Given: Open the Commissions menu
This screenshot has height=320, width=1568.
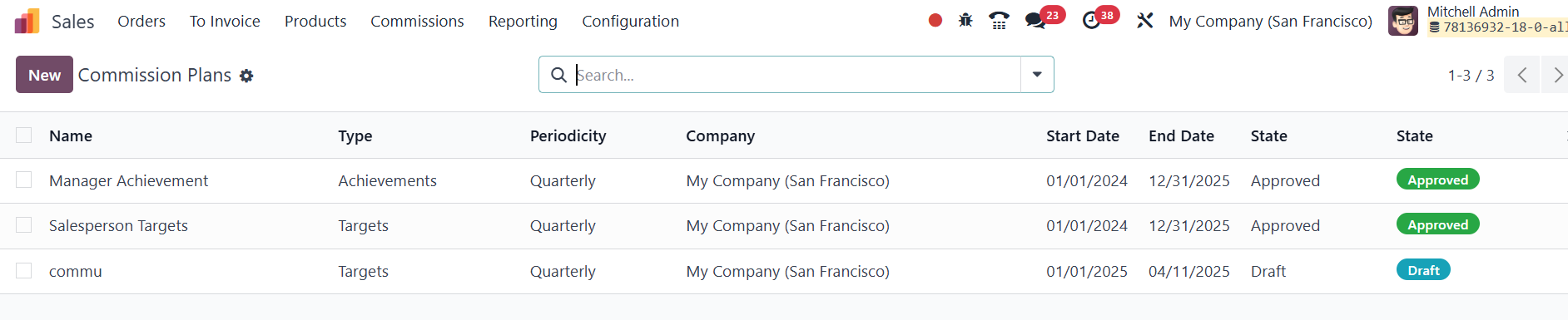Looking at the screenshot, I should tap(417, 21).
